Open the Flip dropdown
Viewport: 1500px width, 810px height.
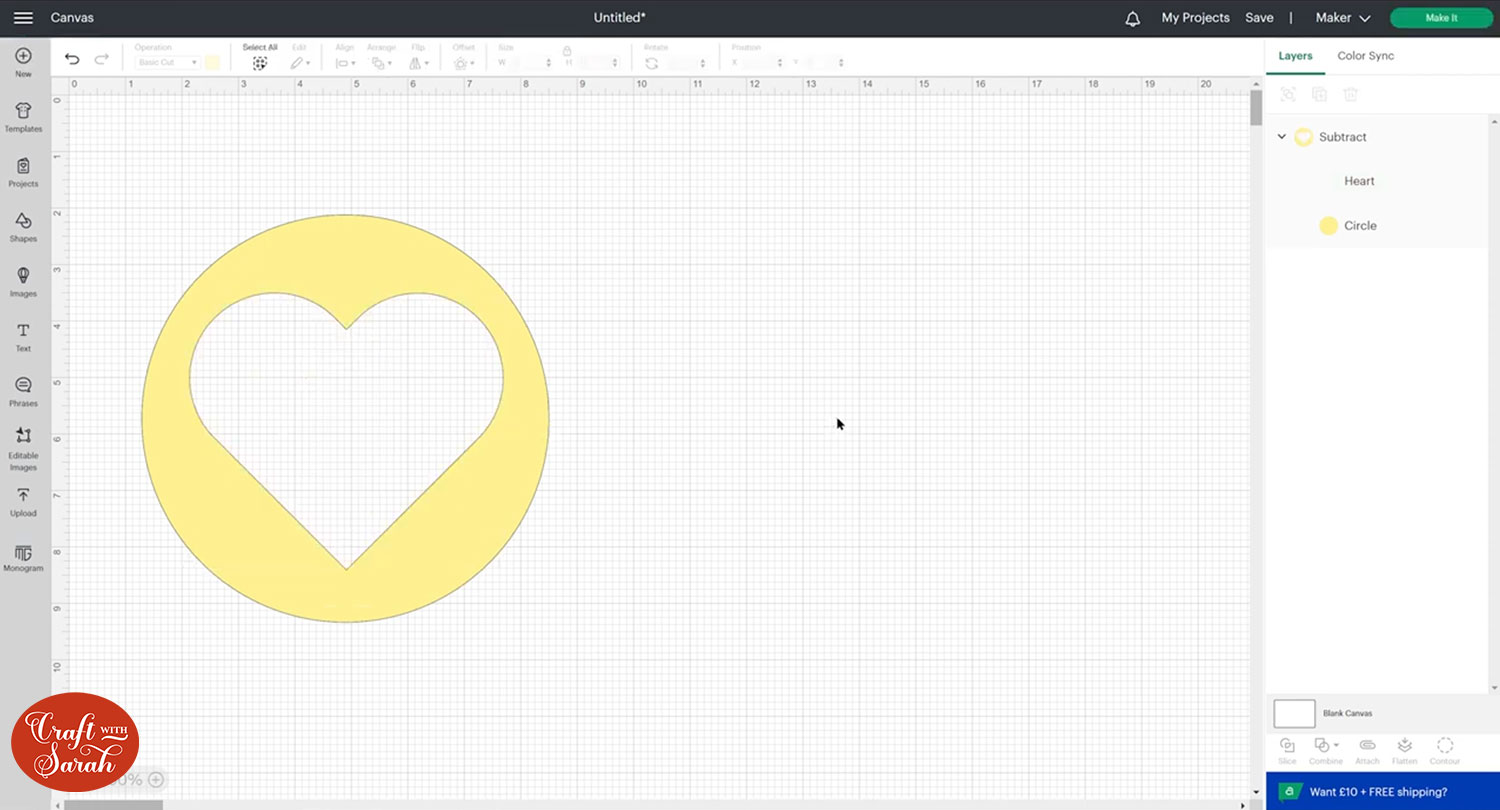(418, 63)
